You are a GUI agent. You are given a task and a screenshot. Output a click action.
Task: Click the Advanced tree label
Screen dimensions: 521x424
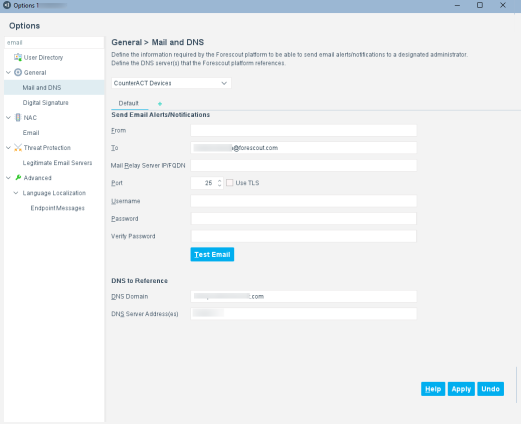pyautogui.click(x=37, y=178)
